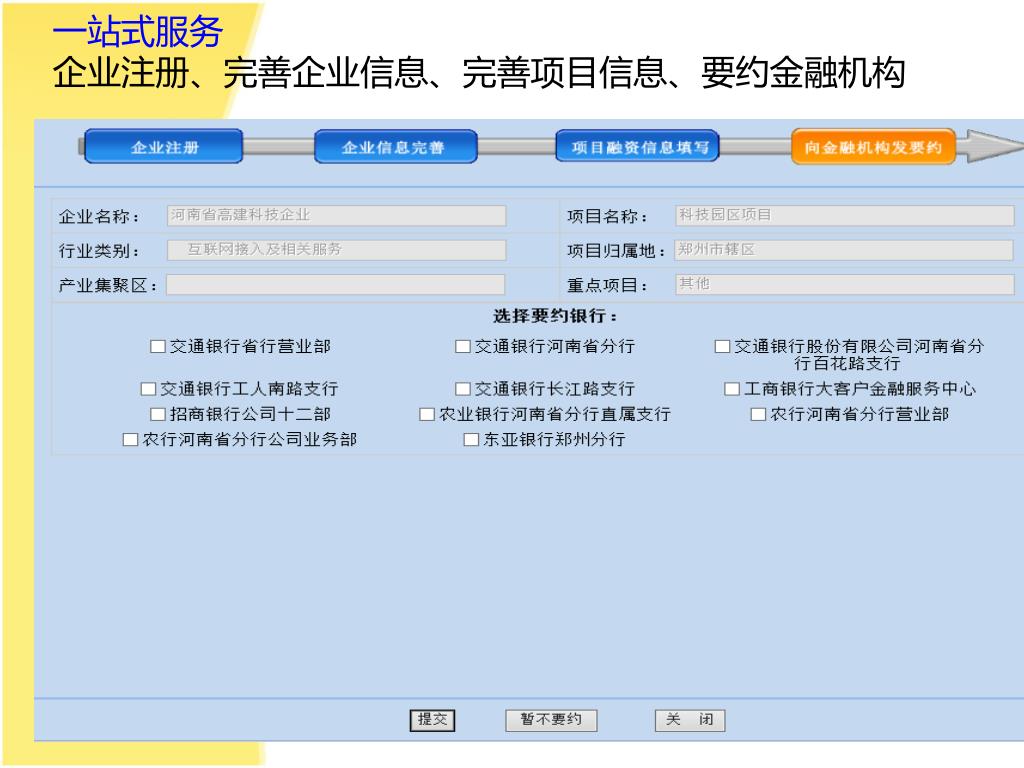
Task: Check the 交通银行省行营业部 checkbox
Action: click(157, 347)
